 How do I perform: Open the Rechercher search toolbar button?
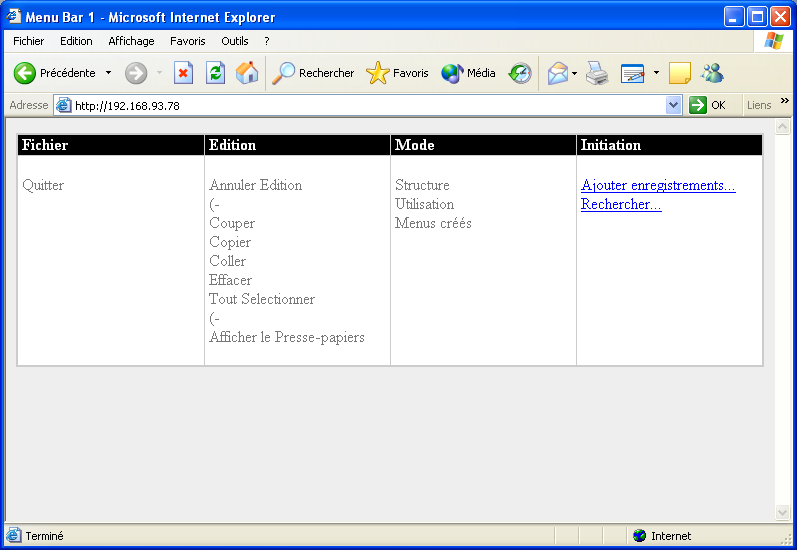(313, 73)
